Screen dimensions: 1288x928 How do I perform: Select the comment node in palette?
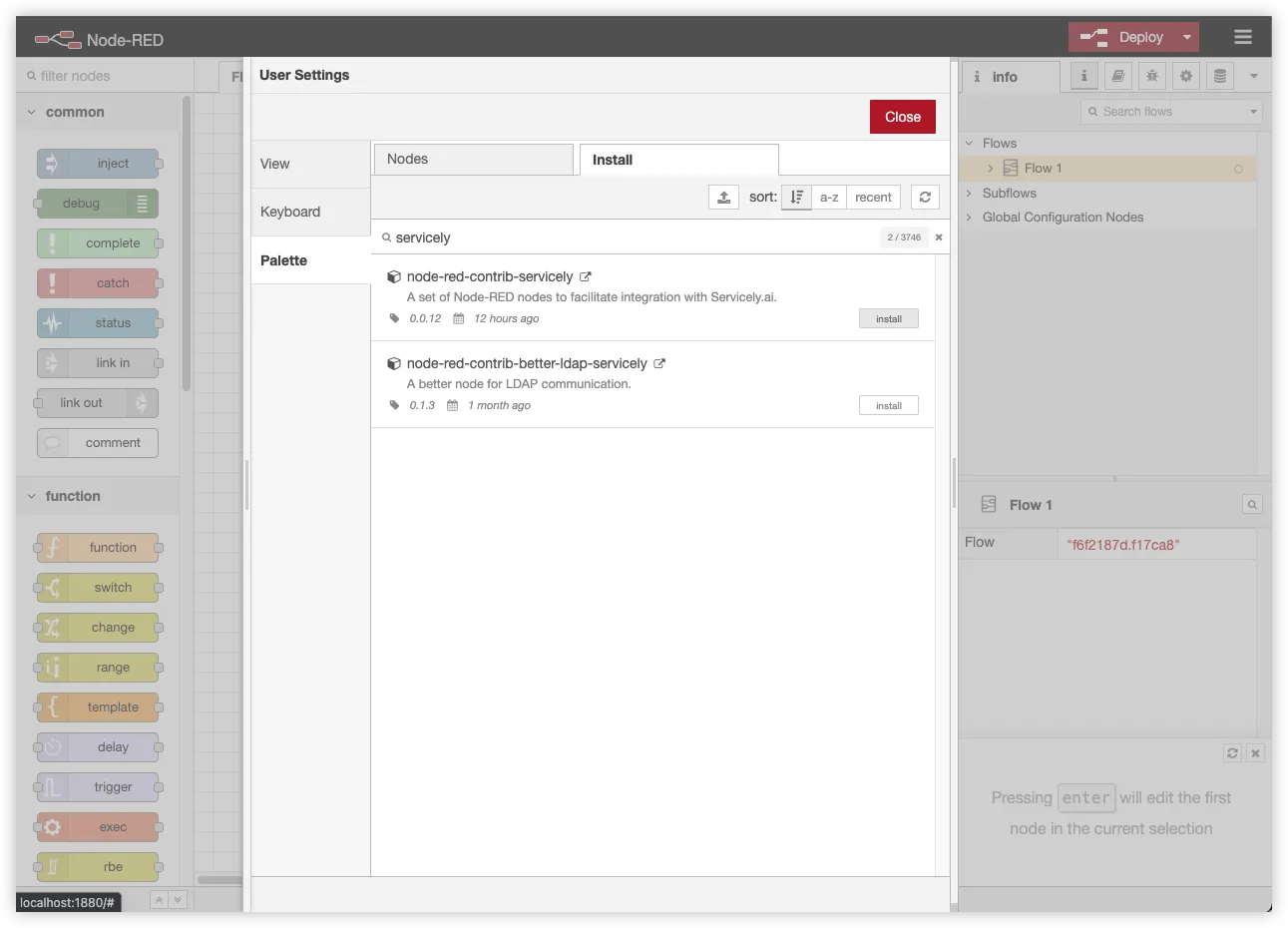point(98,443)
